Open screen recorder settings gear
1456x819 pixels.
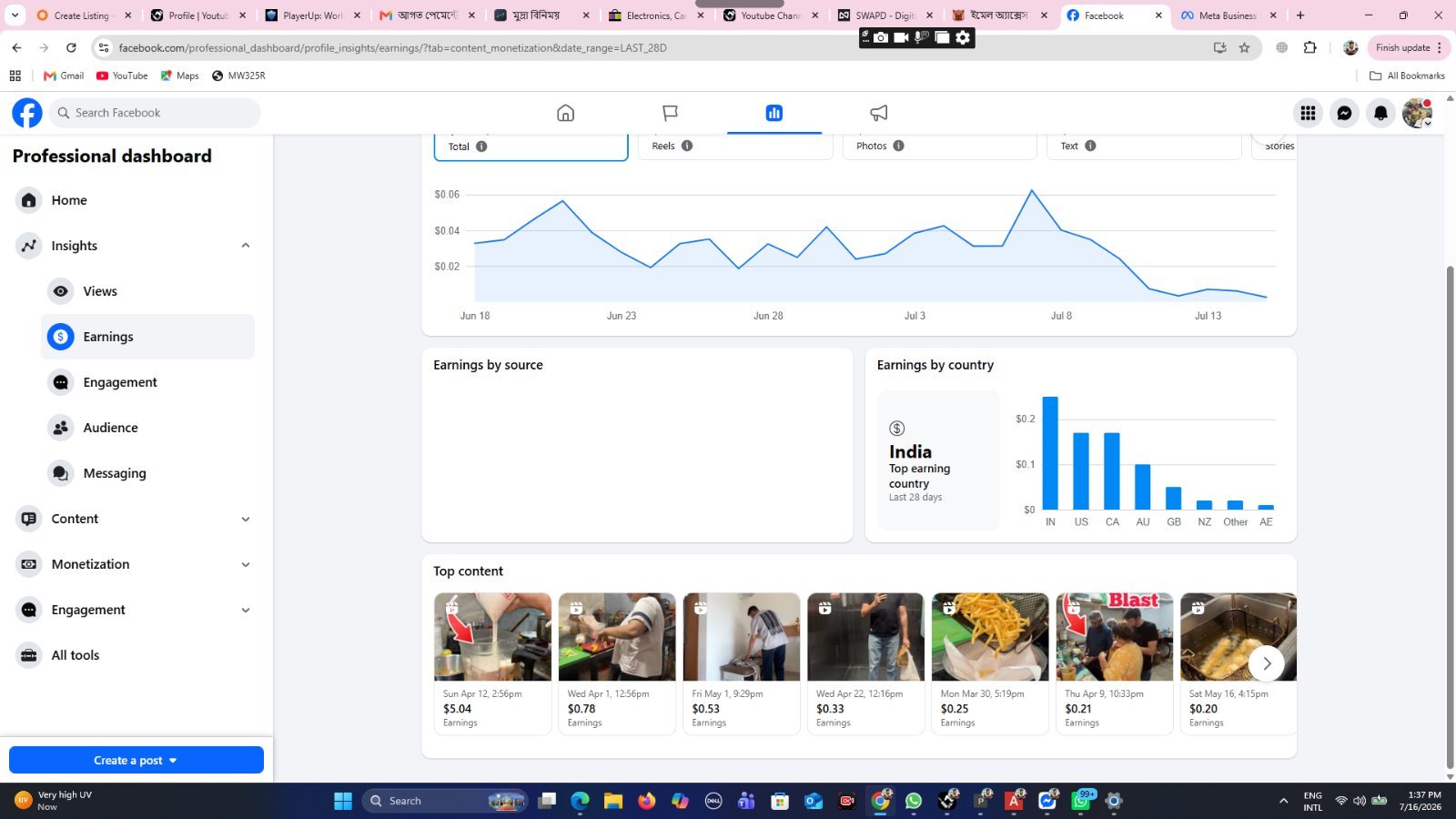963,37
